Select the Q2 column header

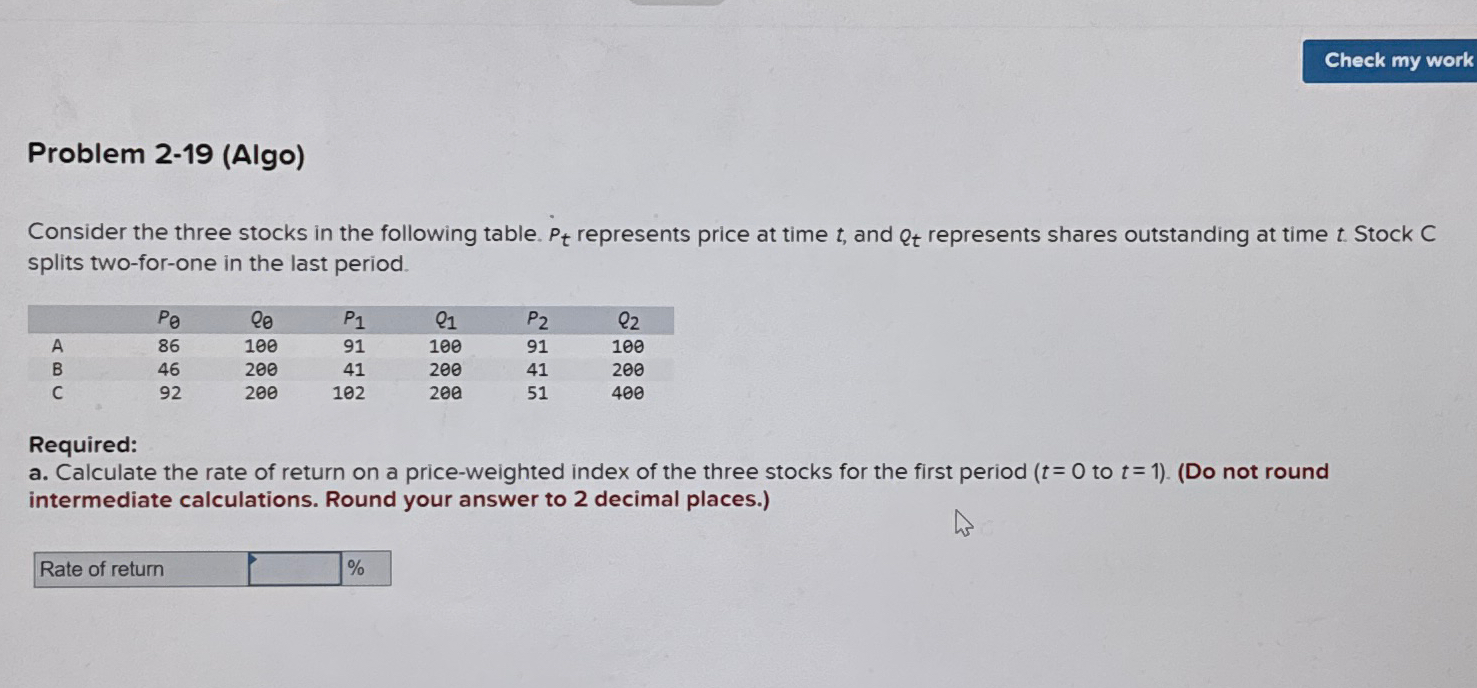click(627, 320)
